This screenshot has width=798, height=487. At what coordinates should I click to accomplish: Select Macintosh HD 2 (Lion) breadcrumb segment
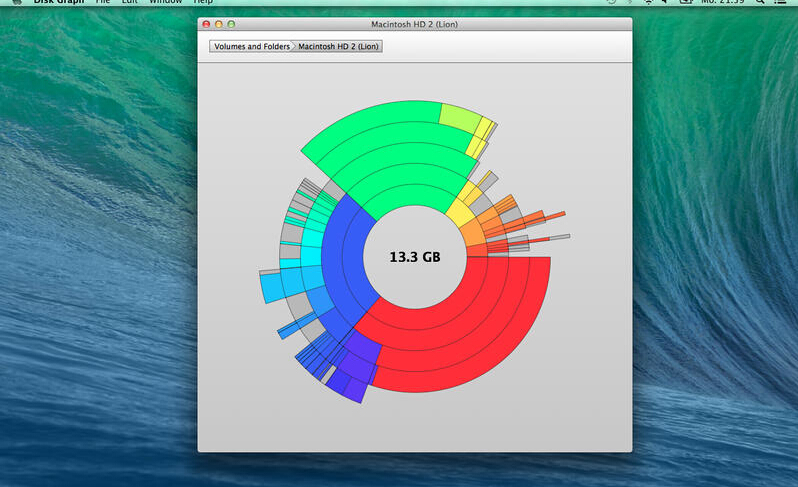pyautogui.click(x=338, y=46)
